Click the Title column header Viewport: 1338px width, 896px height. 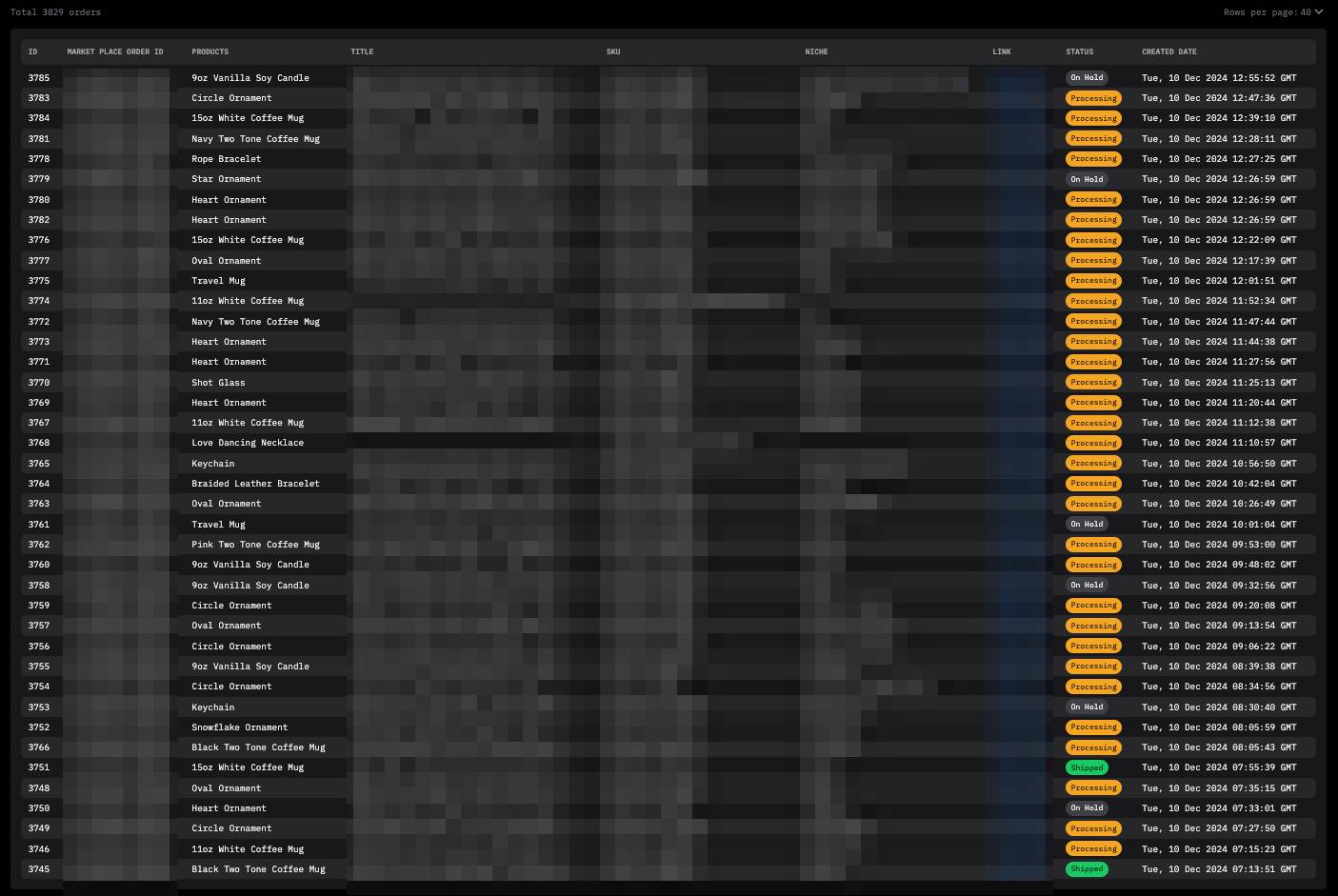point(362,51)
